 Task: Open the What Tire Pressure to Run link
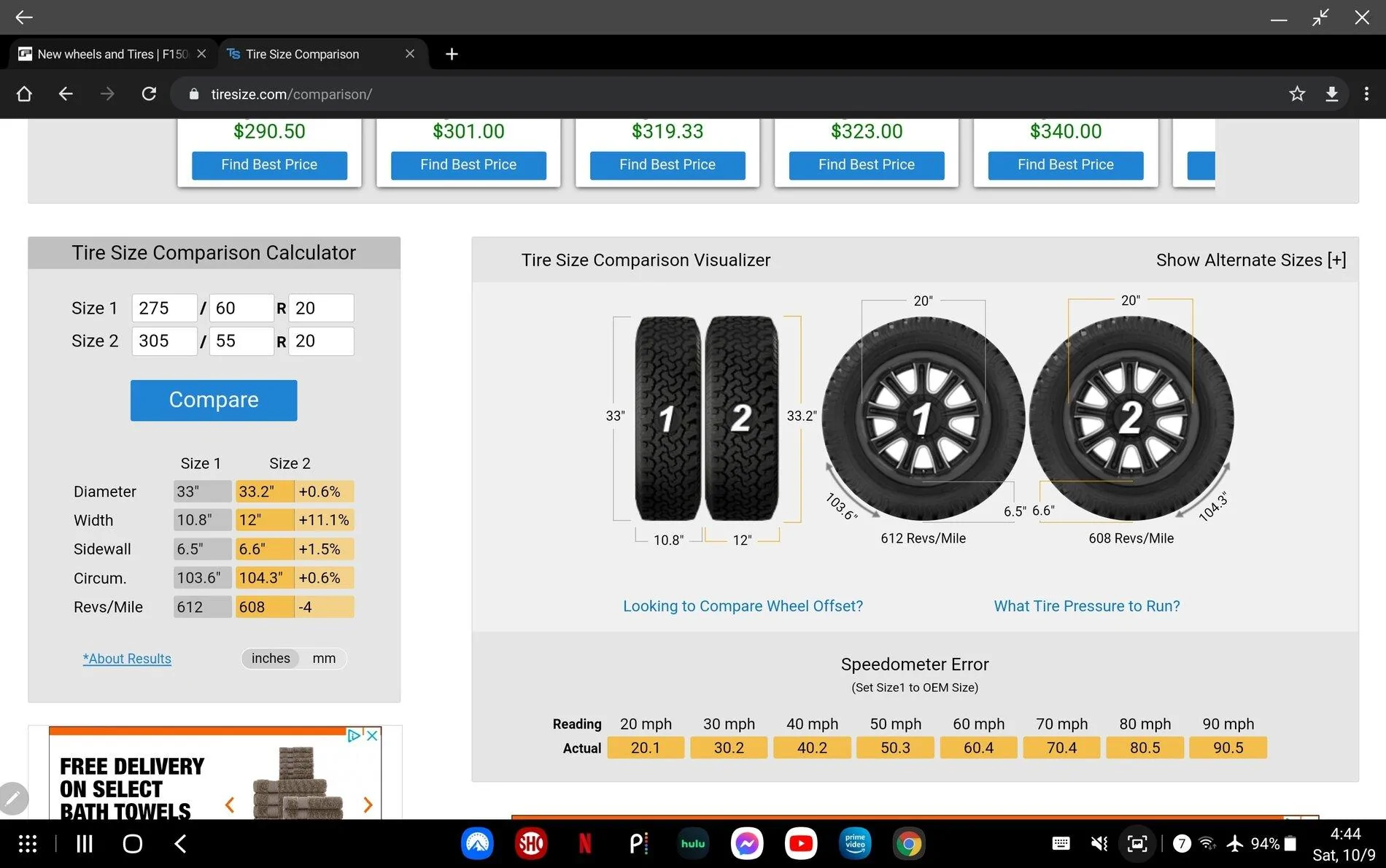coord(1086,605)
